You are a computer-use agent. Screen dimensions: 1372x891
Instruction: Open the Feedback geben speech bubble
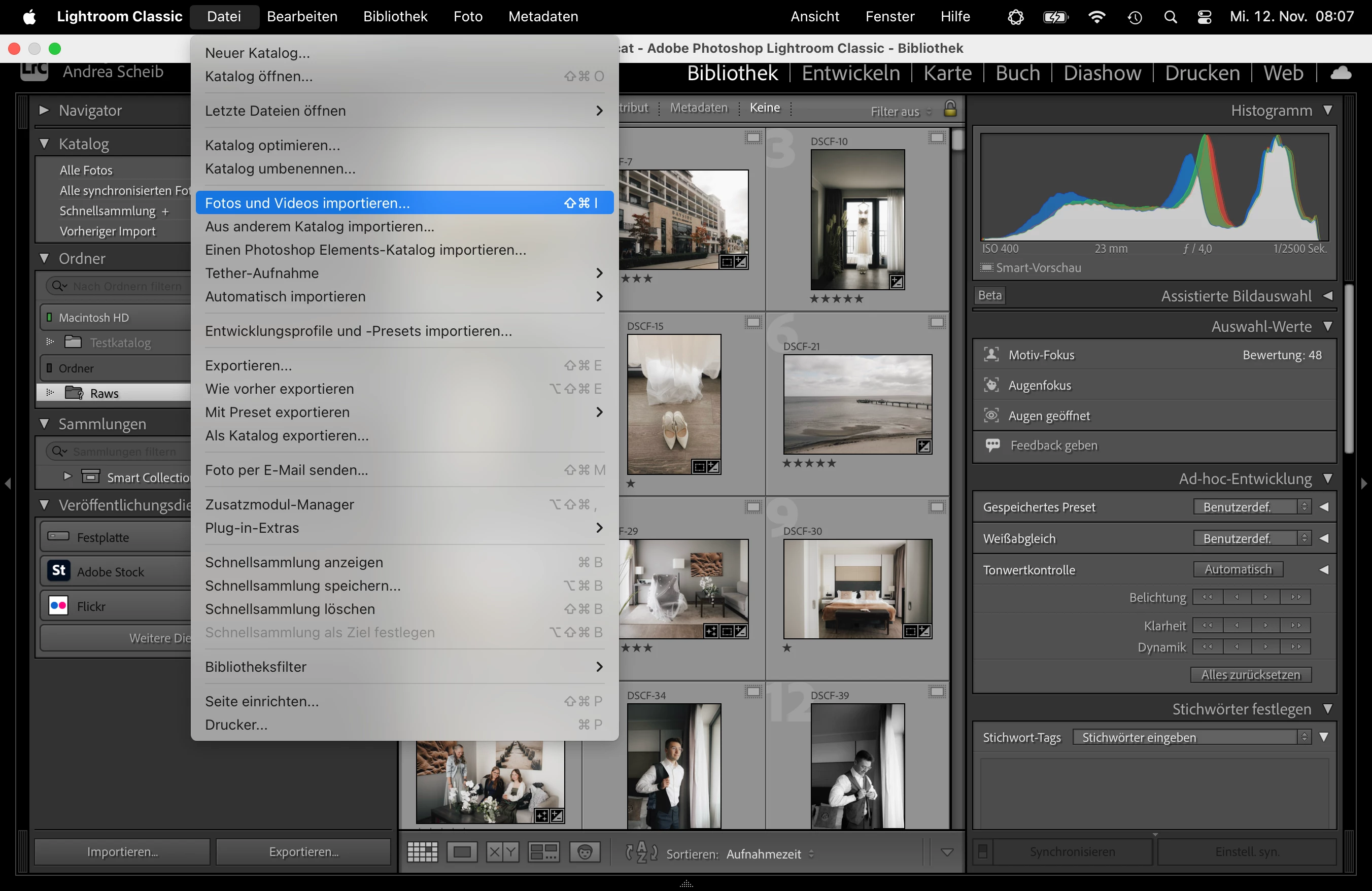992,445
